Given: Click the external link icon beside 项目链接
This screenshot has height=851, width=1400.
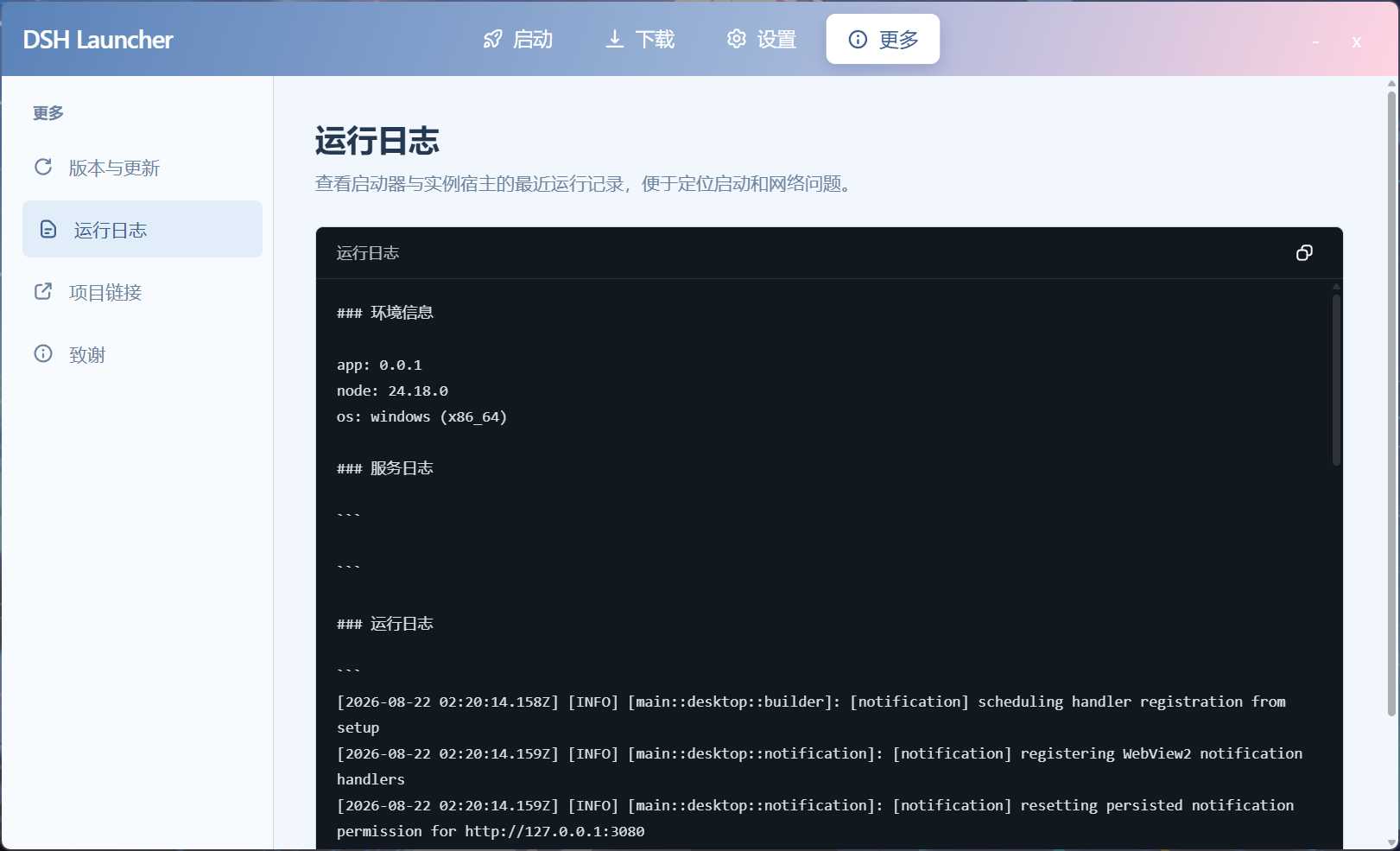Looking at the screenshot, I should pyautogui.click(x=43, y=291).
